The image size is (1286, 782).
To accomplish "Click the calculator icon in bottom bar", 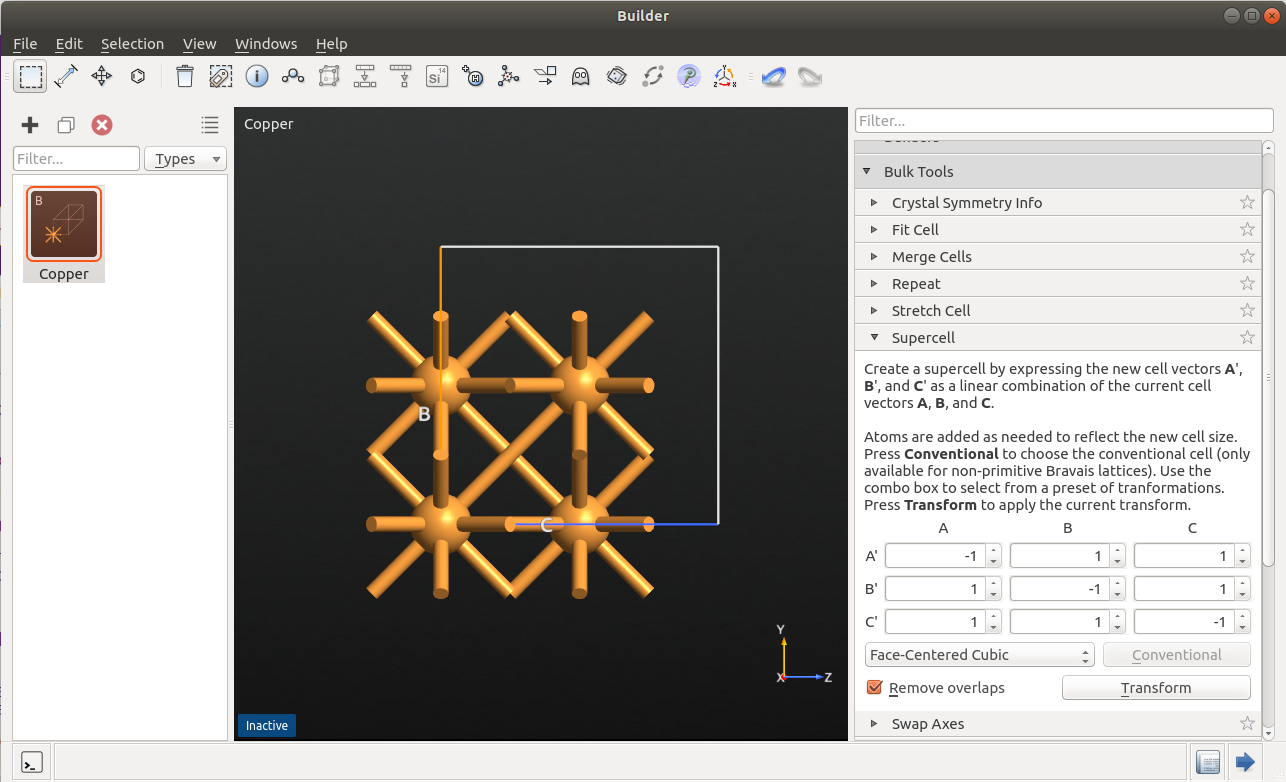I will [x=1207, y=762].
